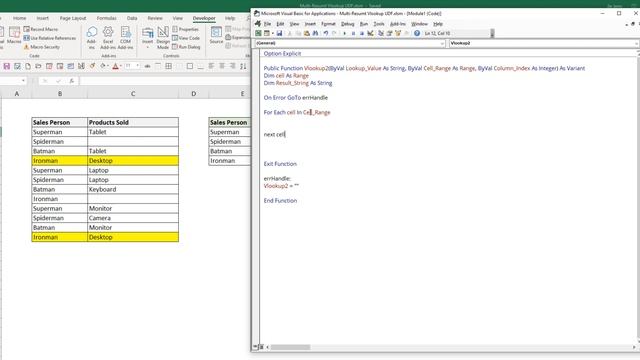Viewport: 640px width, 360px height.
Task: Open Macro Security settings
Action: coord(42,47)
